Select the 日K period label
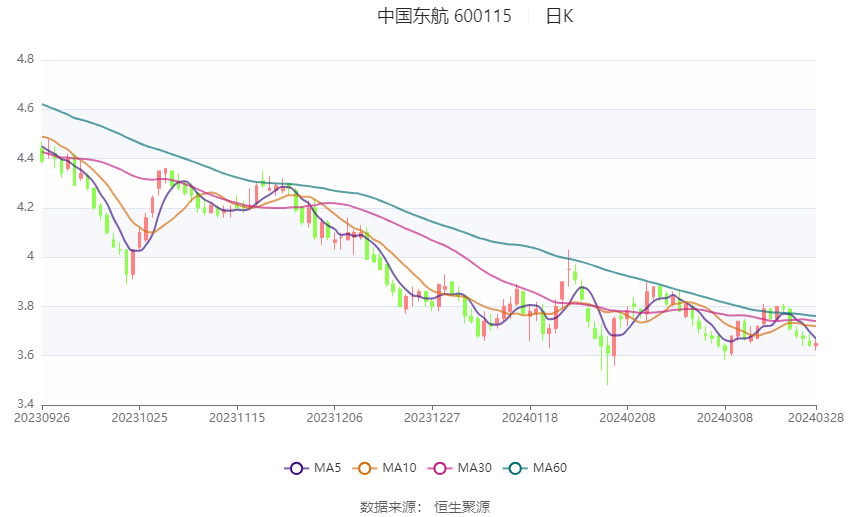850x517 pixels. pos(559,16)
